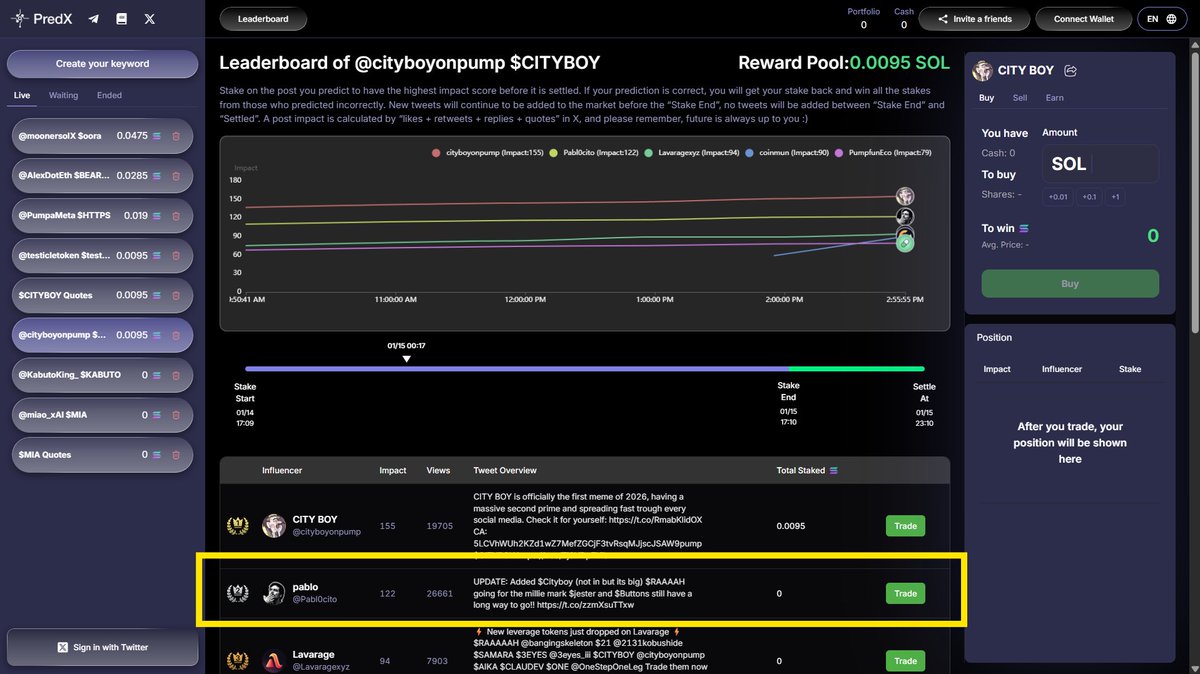1200x674 pixels.
Task: Select the Earn tab in trade panel
Action: pos(1054,98)
